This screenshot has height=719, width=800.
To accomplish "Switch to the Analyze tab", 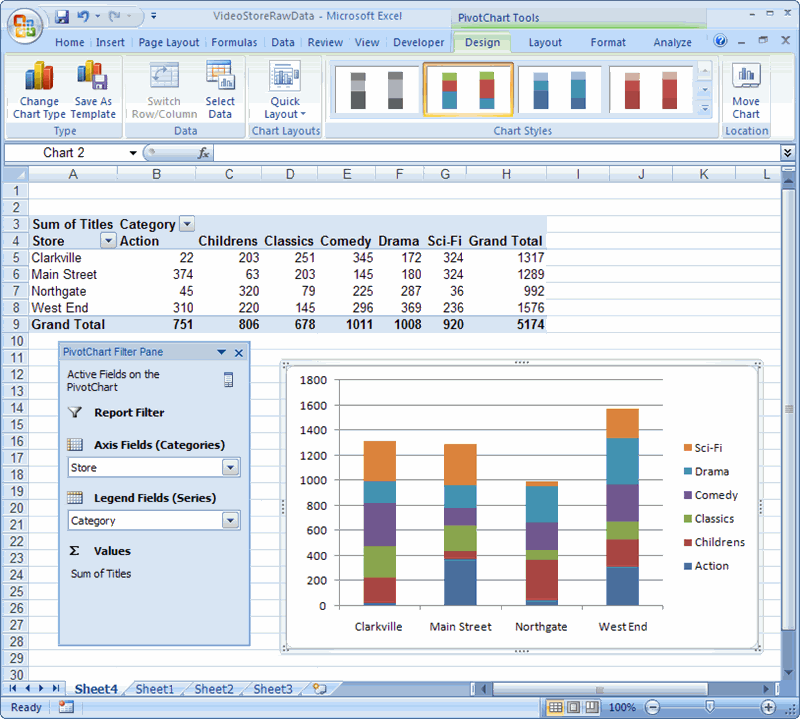I will [672, 42].
